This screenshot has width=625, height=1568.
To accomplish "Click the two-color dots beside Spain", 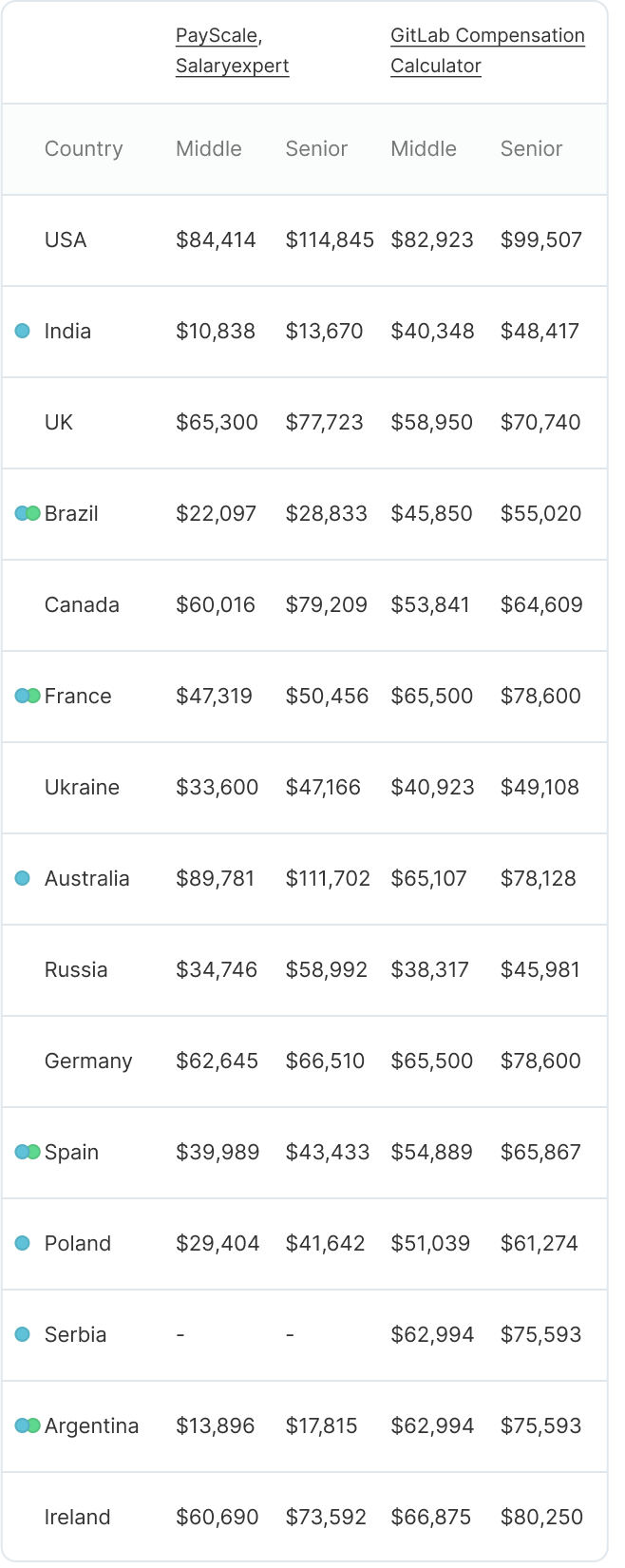I will [x=28, y=1152].
